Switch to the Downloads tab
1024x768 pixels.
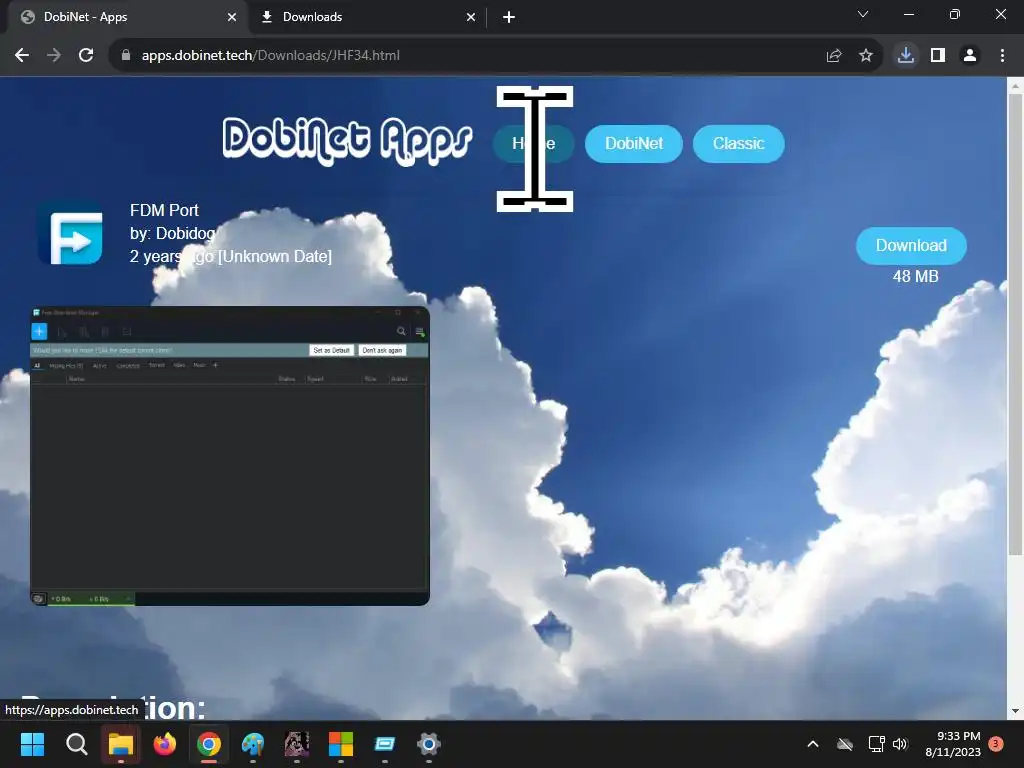tap(368, 17)
